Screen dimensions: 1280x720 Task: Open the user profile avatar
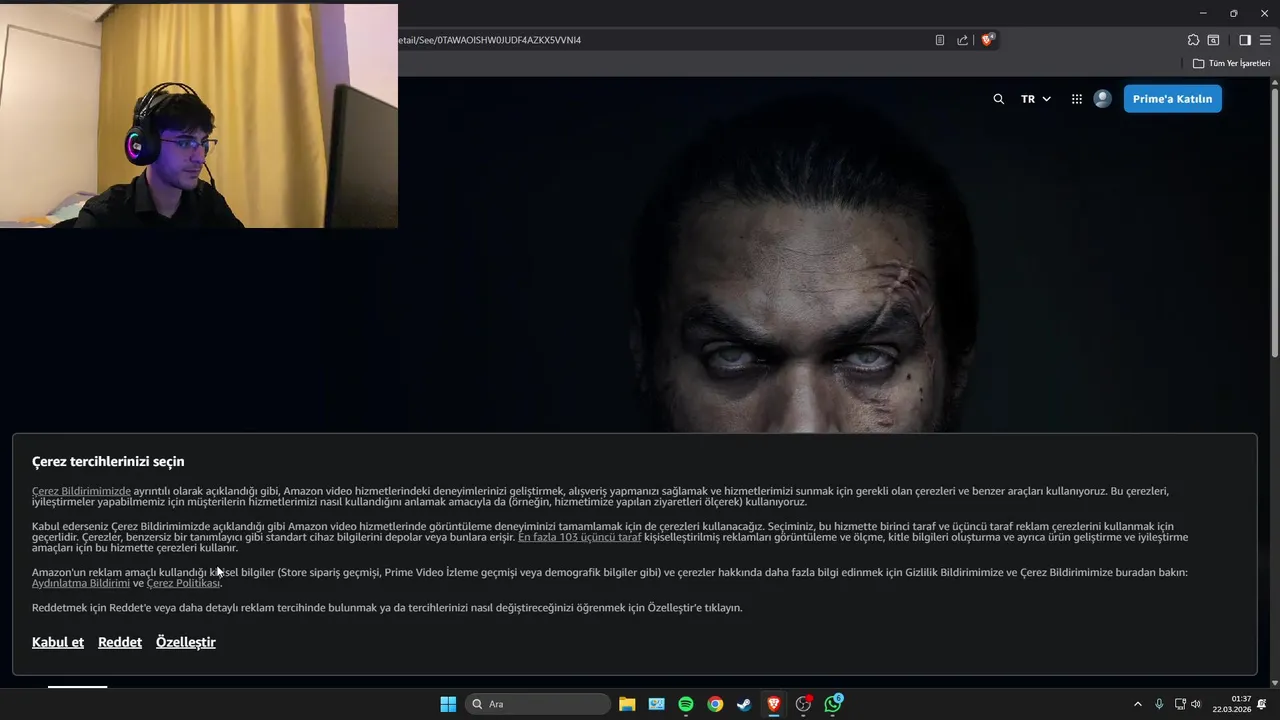[1102, 99]
